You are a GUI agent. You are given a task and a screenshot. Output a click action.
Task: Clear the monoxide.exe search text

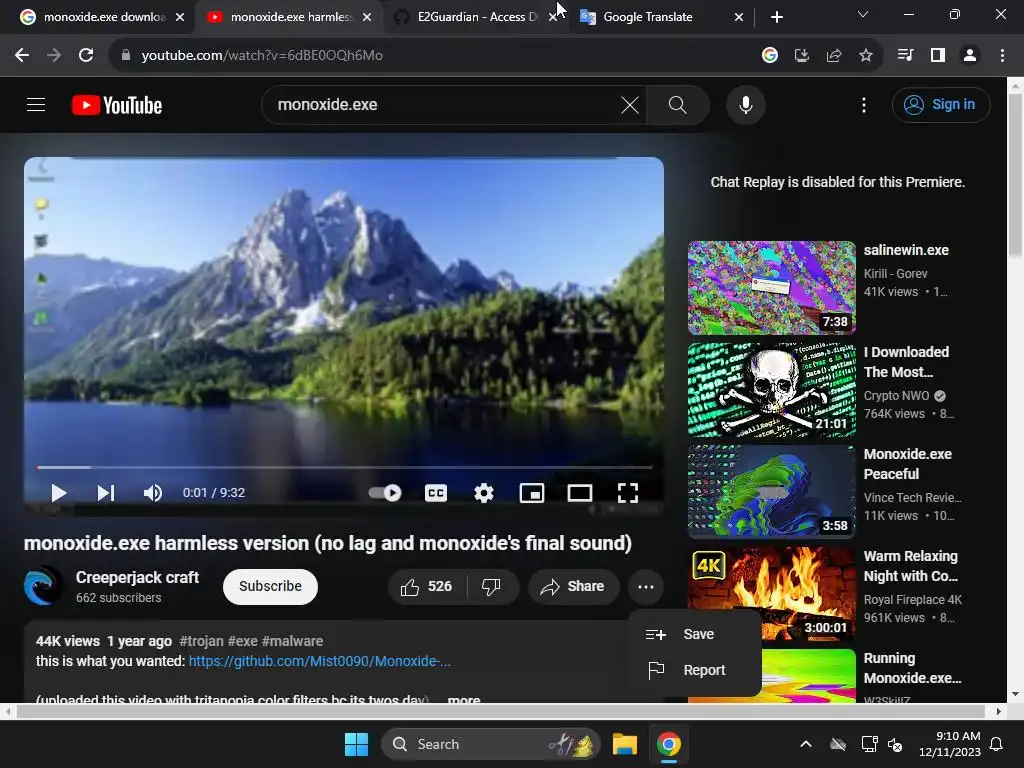630,104
